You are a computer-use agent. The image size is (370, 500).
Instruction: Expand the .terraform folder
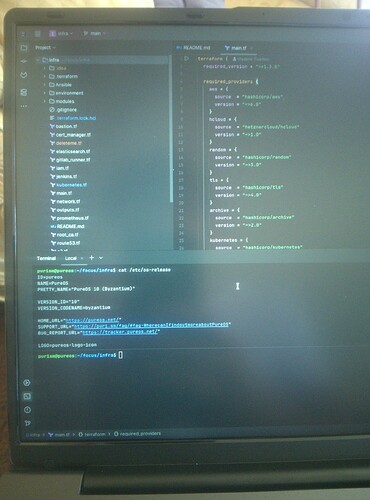(45, 76)
